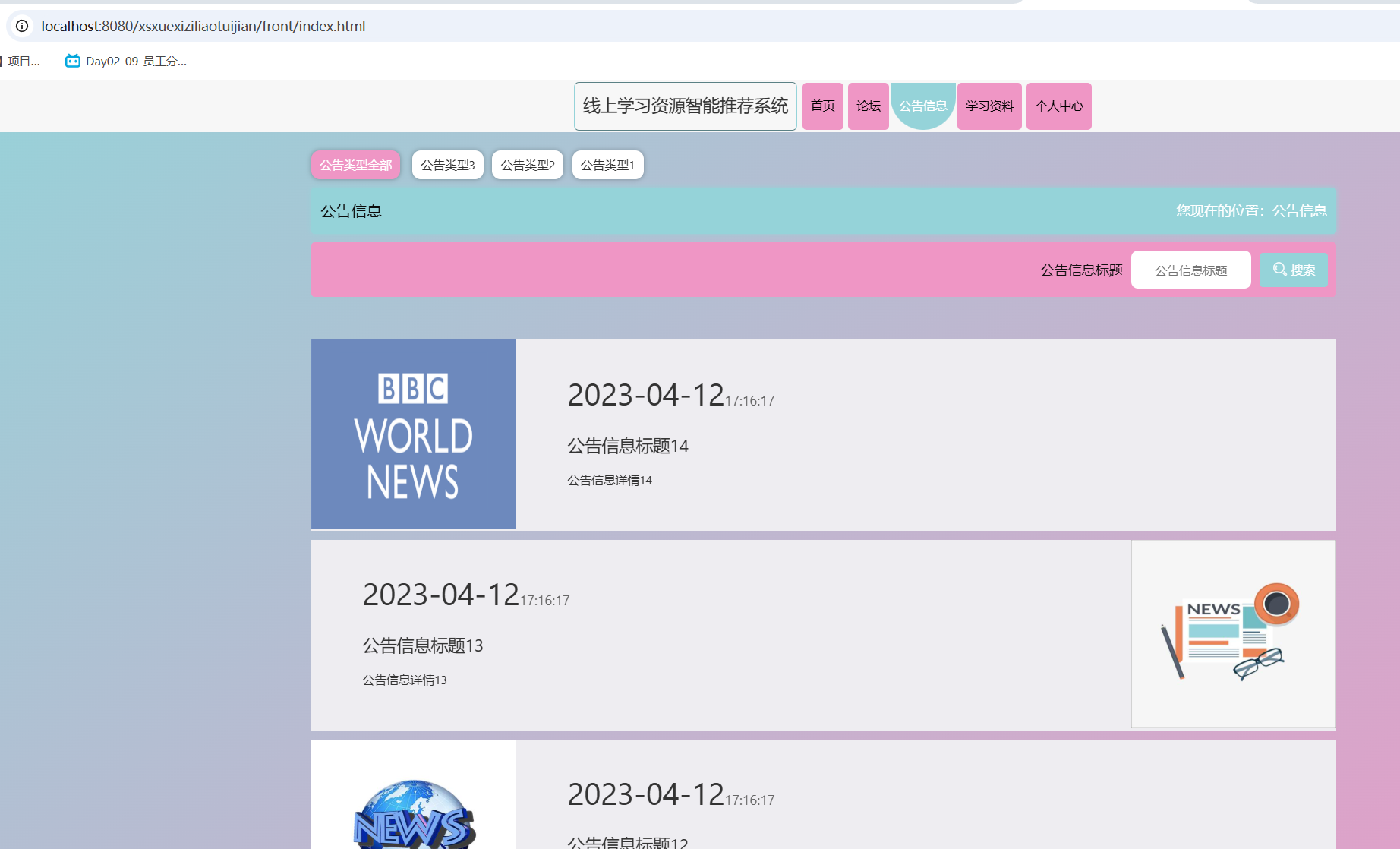Open the 项目 bookmark
The height and width of the screenshot is (849, 1400).
(20, 61)
